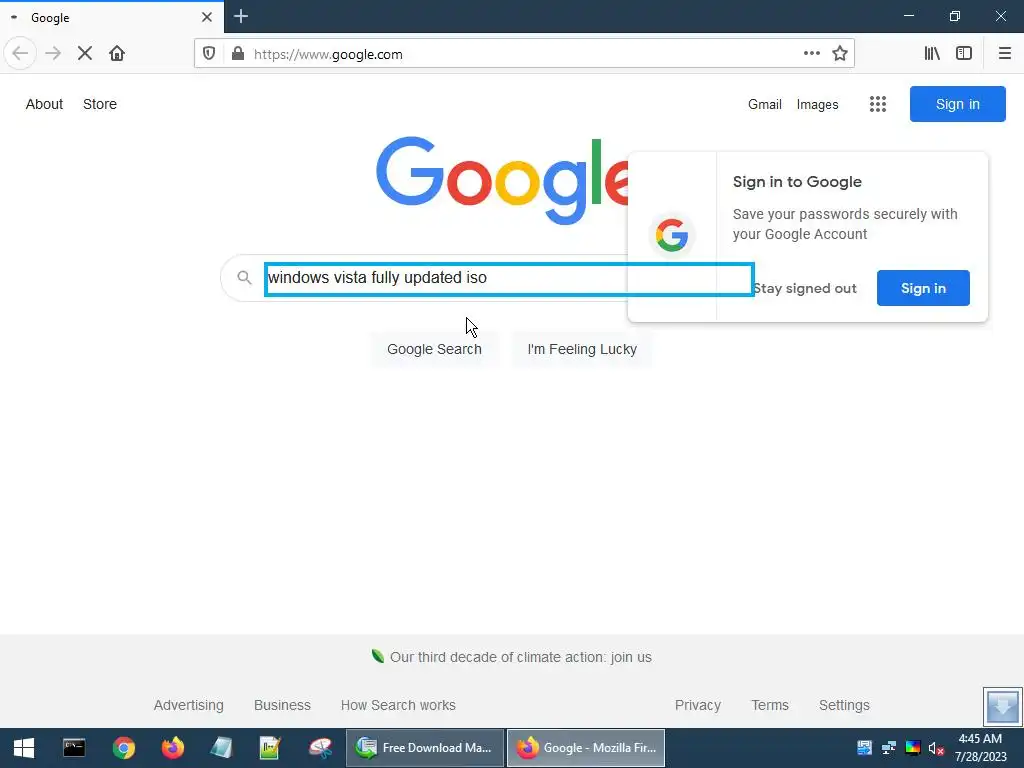Viewport: 1024px width, 768px height.
Task: View tracking protection shield icon
Action: pos(209,54)
